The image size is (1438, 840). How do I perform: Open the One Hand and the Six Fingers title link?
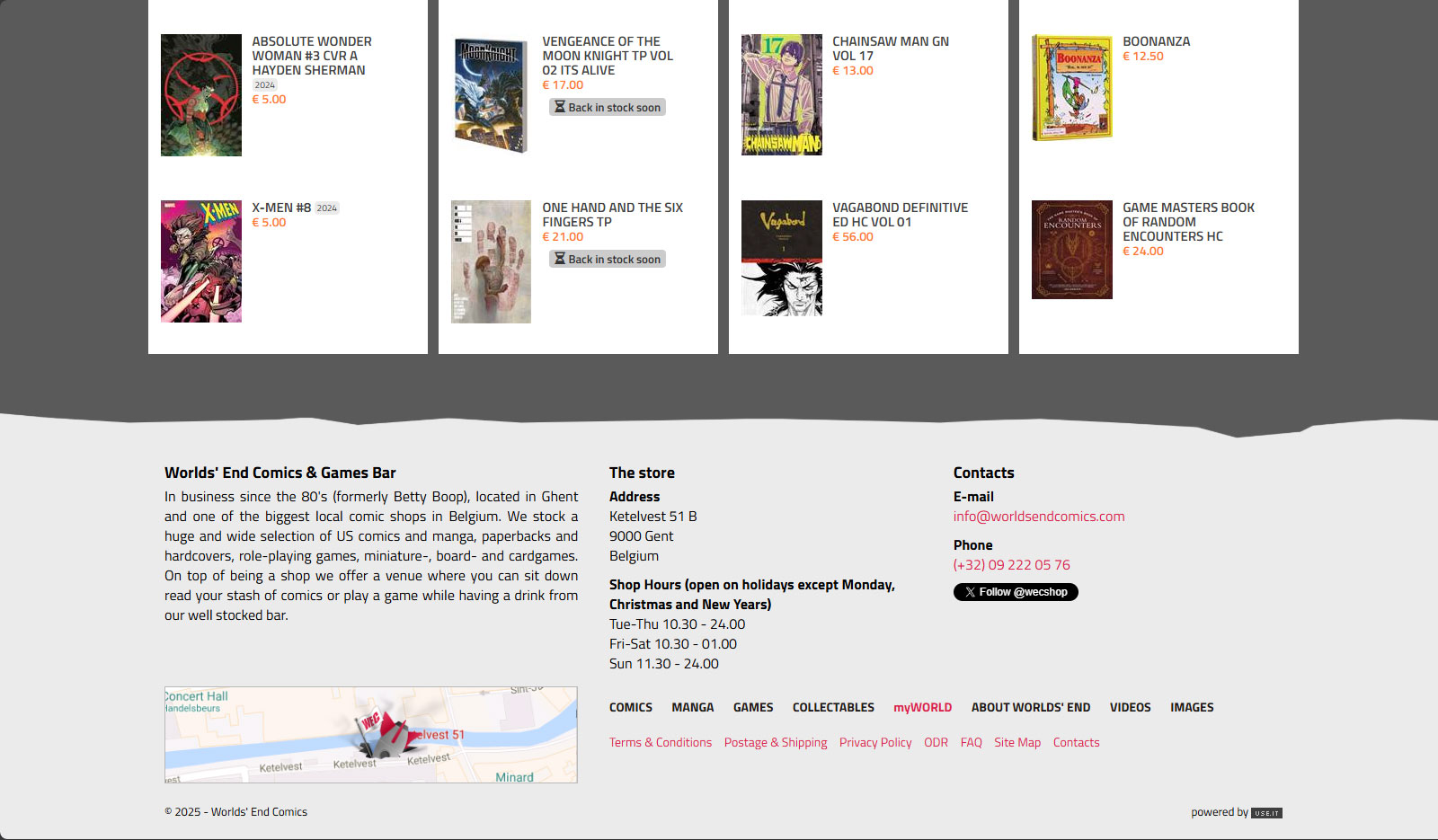[612, 215]
